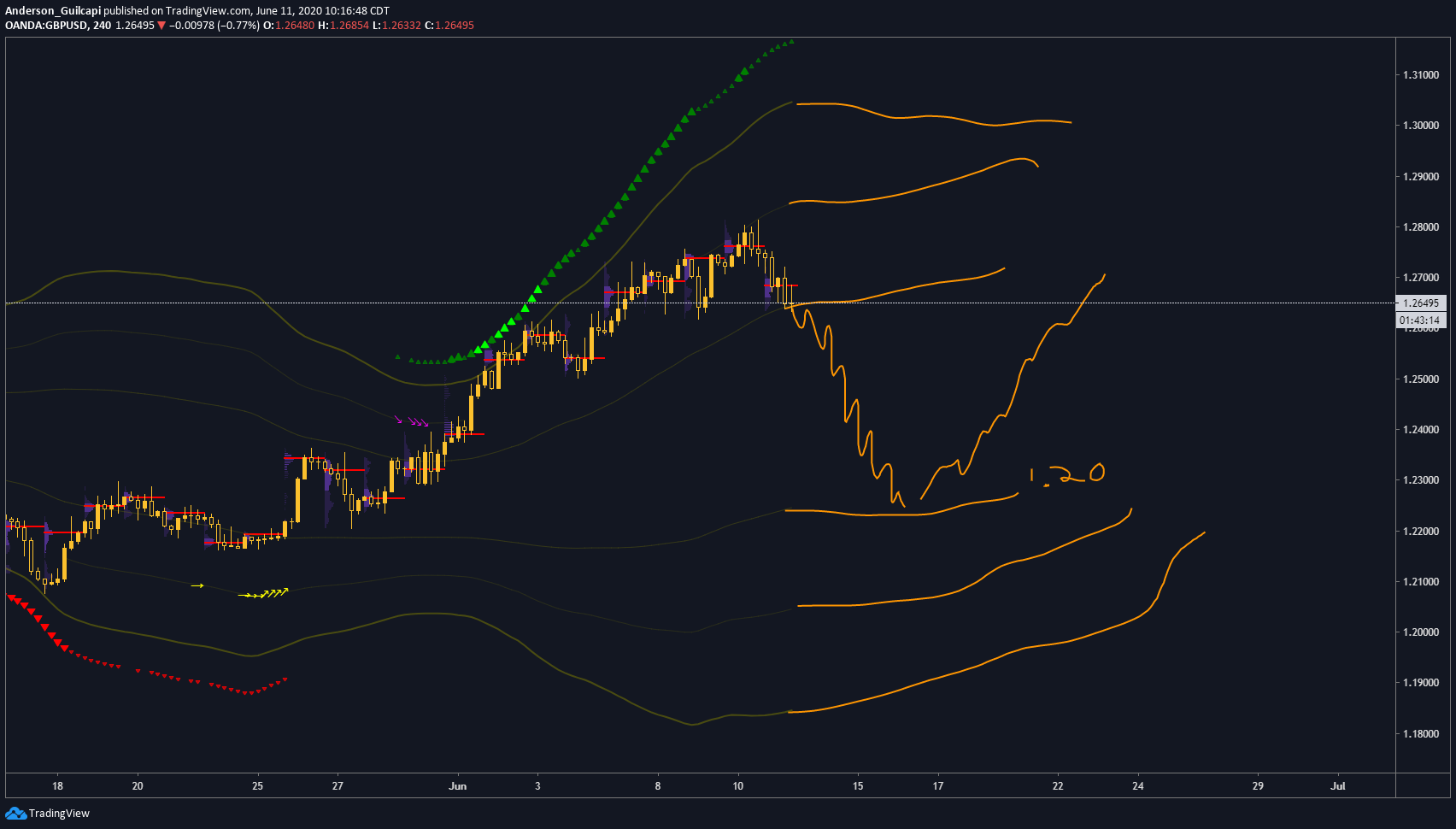Click the TradingView wordmark beside the logo
This screenshot has width=1456, height=829.
click(59, 813)
